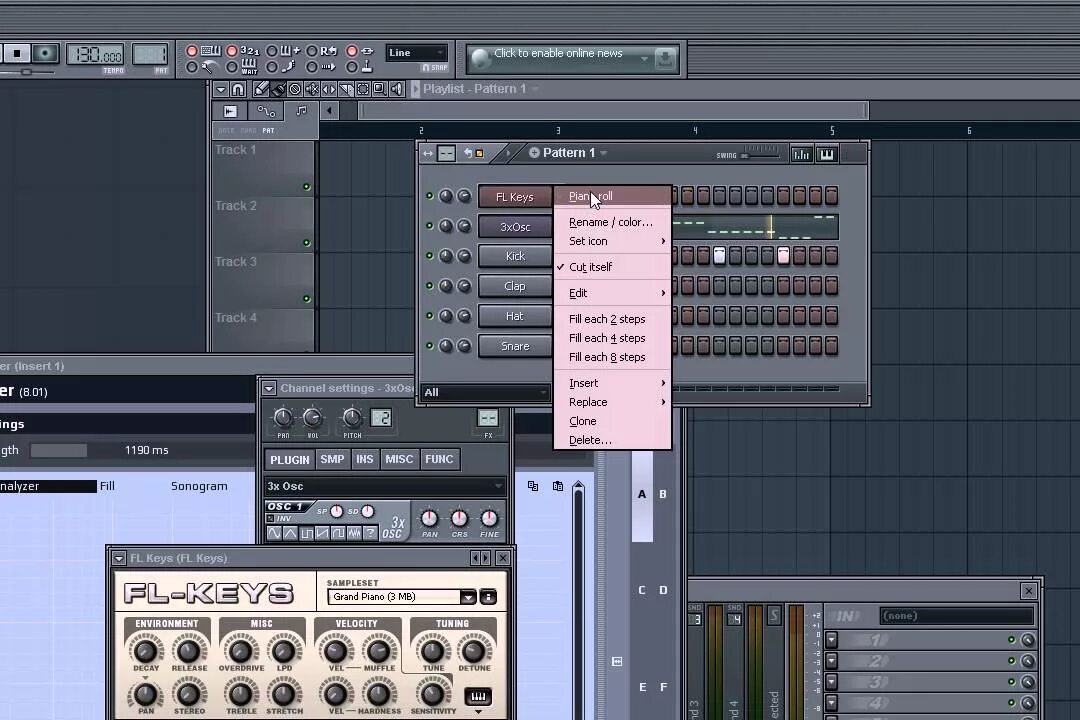Open the keyboard editor in step sequencer
Image resolution: width=1080 pixels, height=720 pixels.
(x=827, y=154)
